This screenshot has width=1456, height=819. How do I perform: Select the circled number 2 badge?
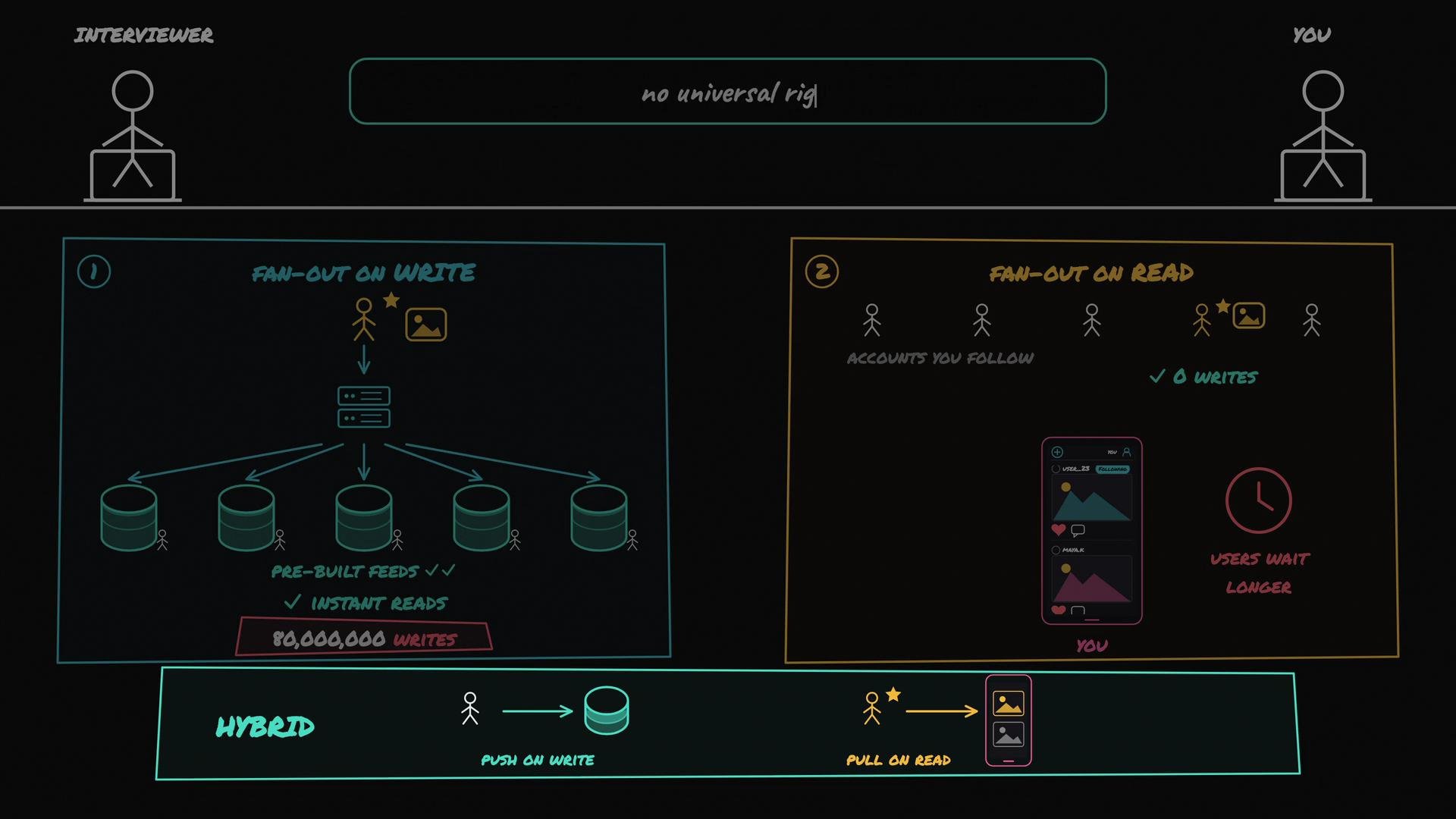[822, 271]
